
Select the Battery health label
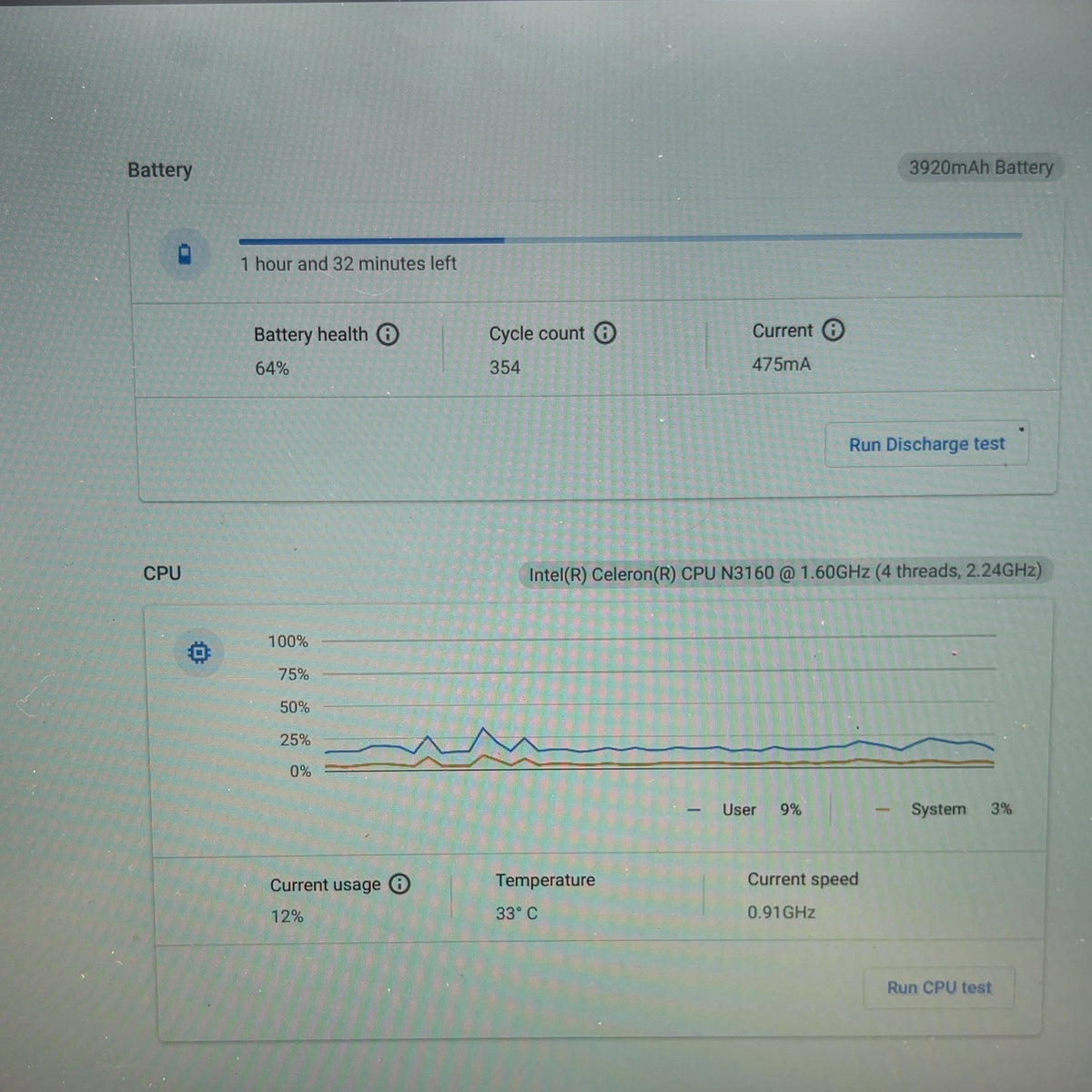(x=311, y=335)
